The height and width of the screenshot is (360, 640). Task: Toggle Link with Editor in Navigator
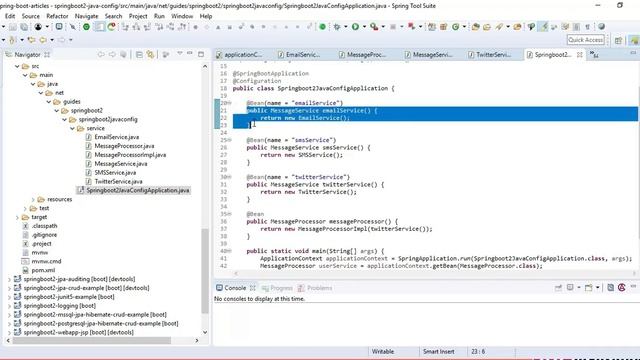tap(151, 55)
